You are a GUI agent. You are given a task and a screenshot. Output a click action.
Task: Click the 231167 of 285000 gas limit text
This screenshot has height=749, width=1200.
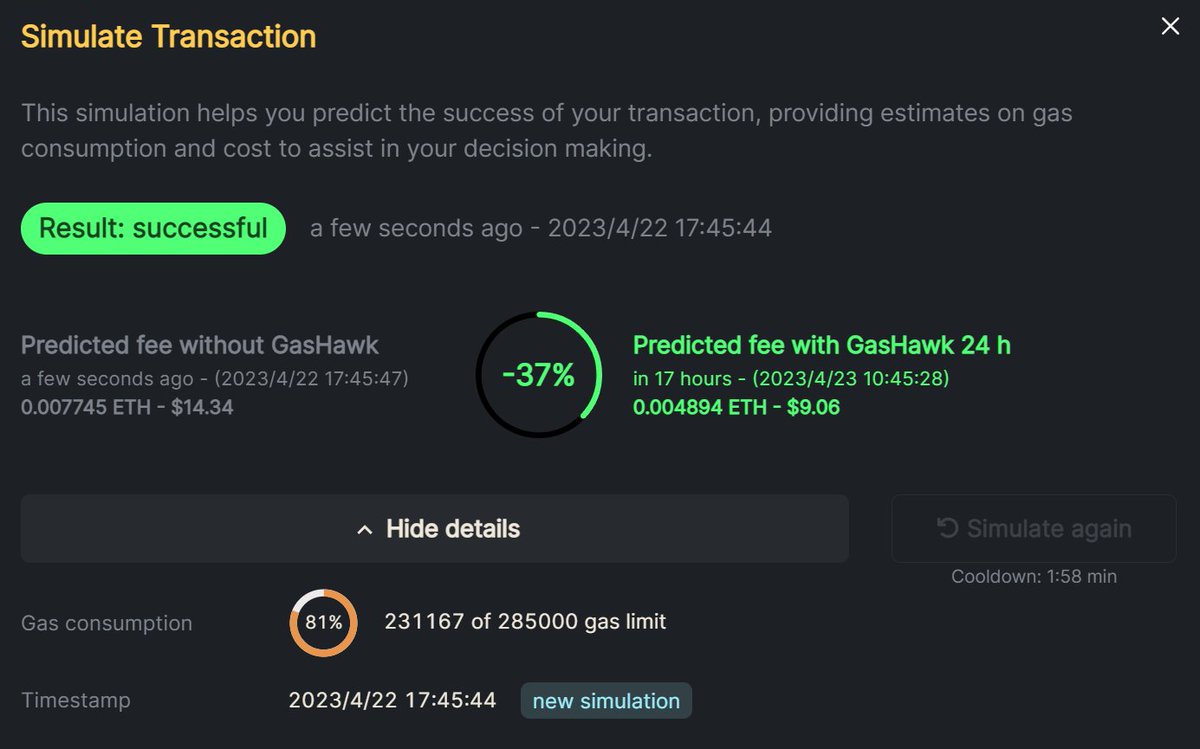525,622
